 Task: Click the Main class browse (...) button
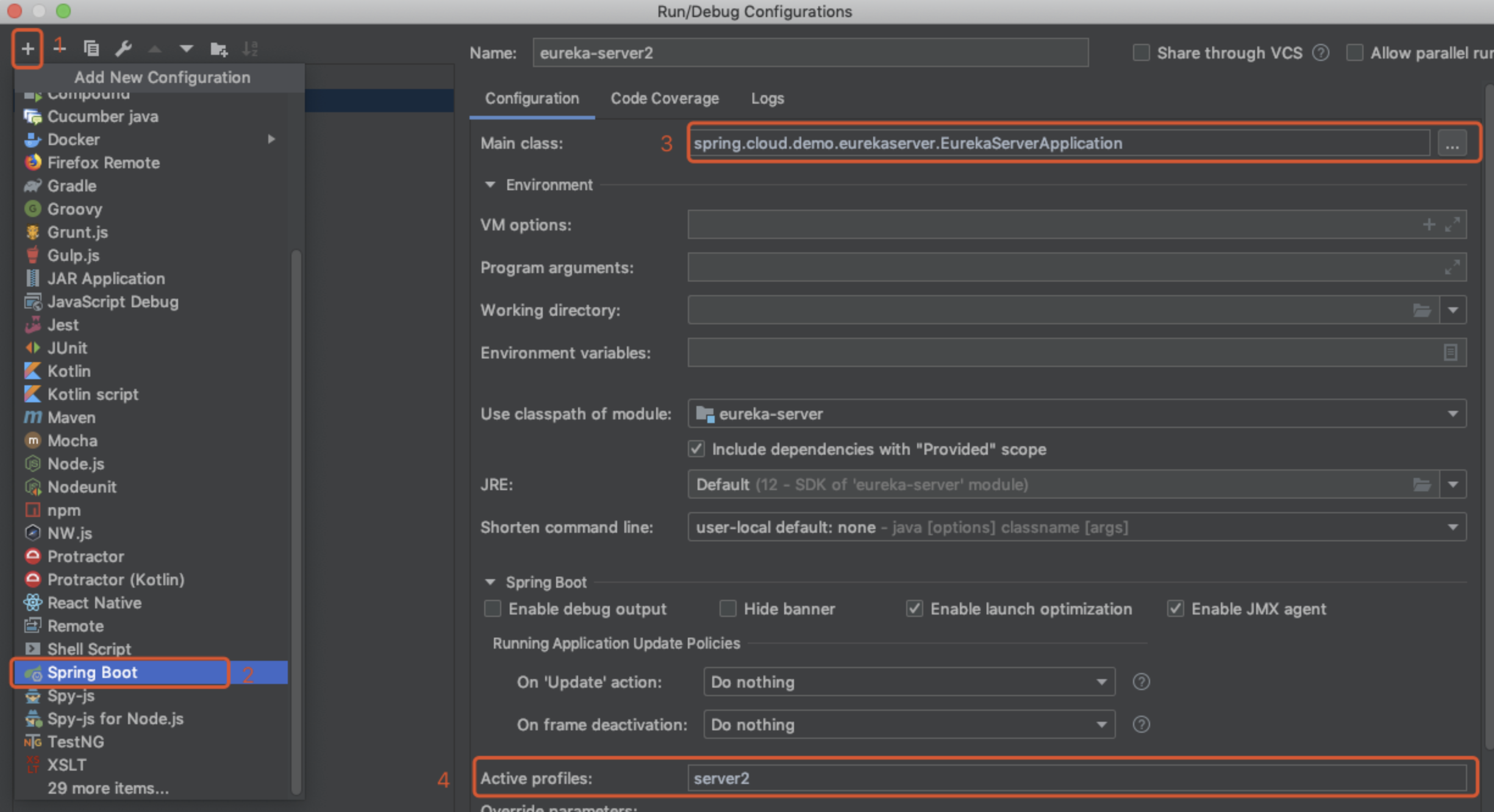click(x=1452, y=144)
